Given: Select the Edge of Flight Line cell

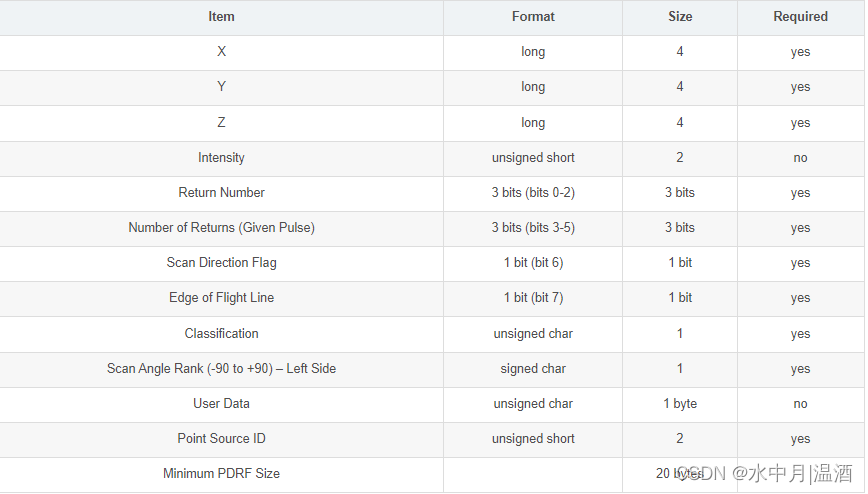Looking at the screenshot, I should pyautogui.click(x=221, y=297).
